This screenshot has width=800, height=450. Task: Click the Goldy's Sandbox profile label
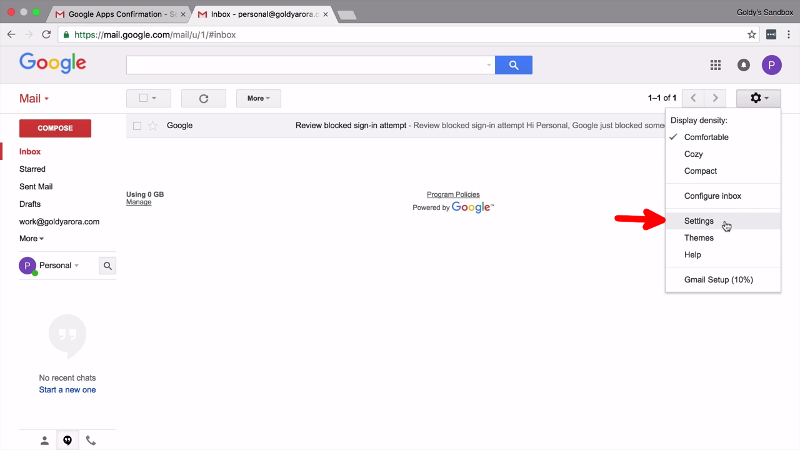[764, 12]
